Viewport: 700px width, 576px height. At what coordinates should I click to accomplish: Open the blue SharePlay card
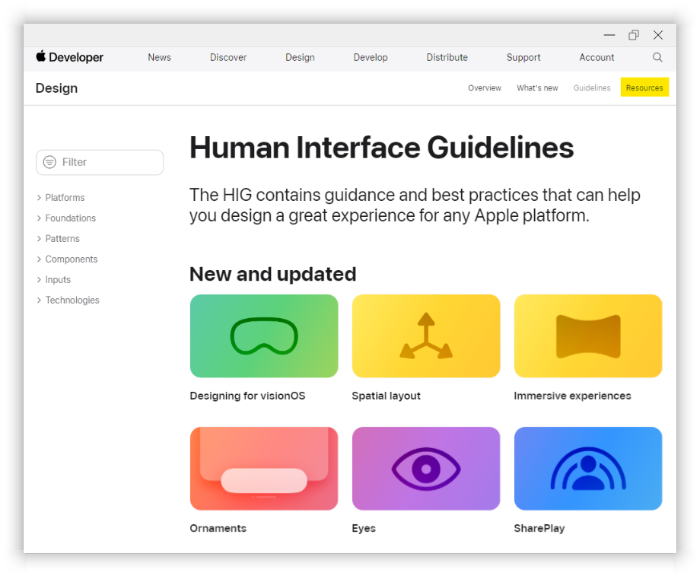coord(588,468)
